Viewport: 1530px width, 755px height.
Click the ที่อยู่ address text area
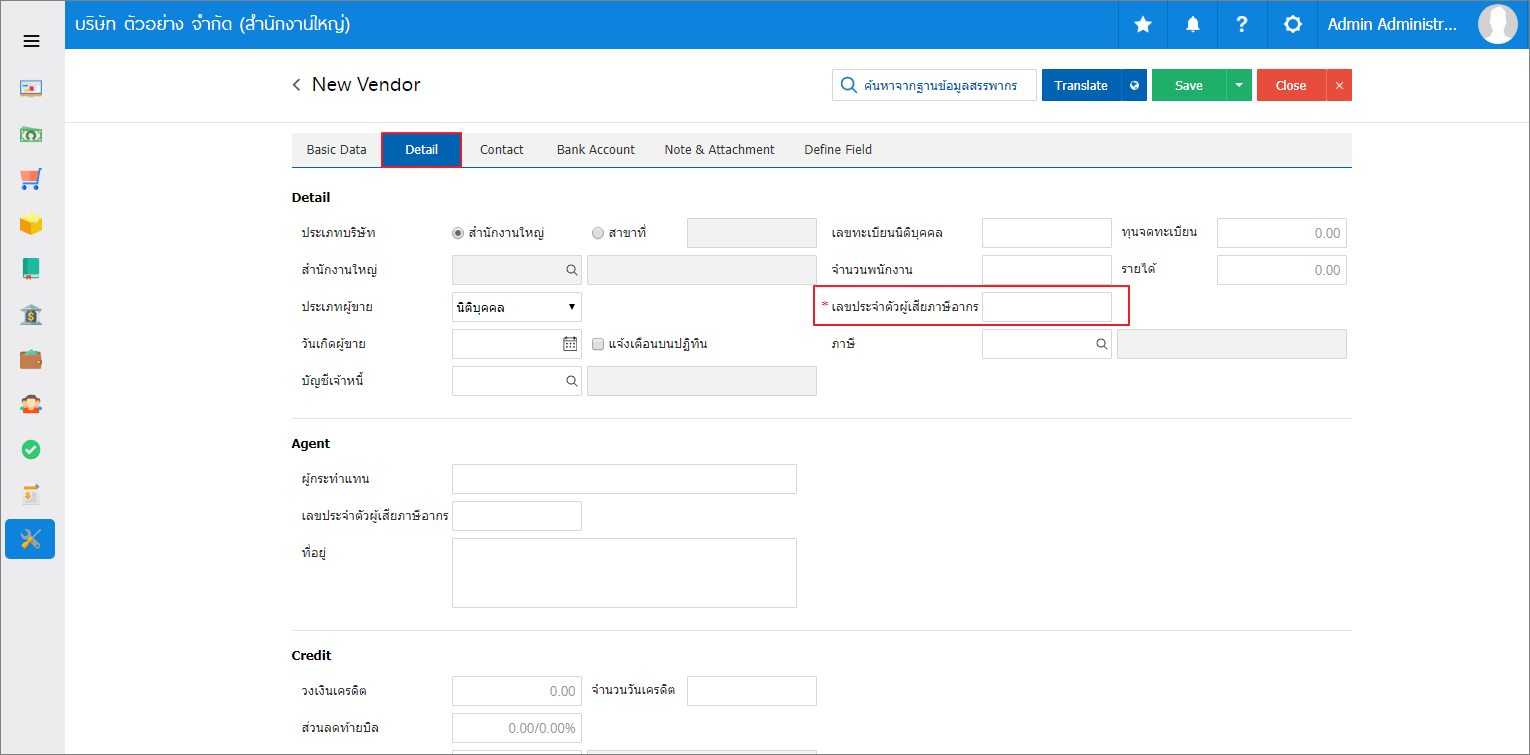[x=624, y=573]
